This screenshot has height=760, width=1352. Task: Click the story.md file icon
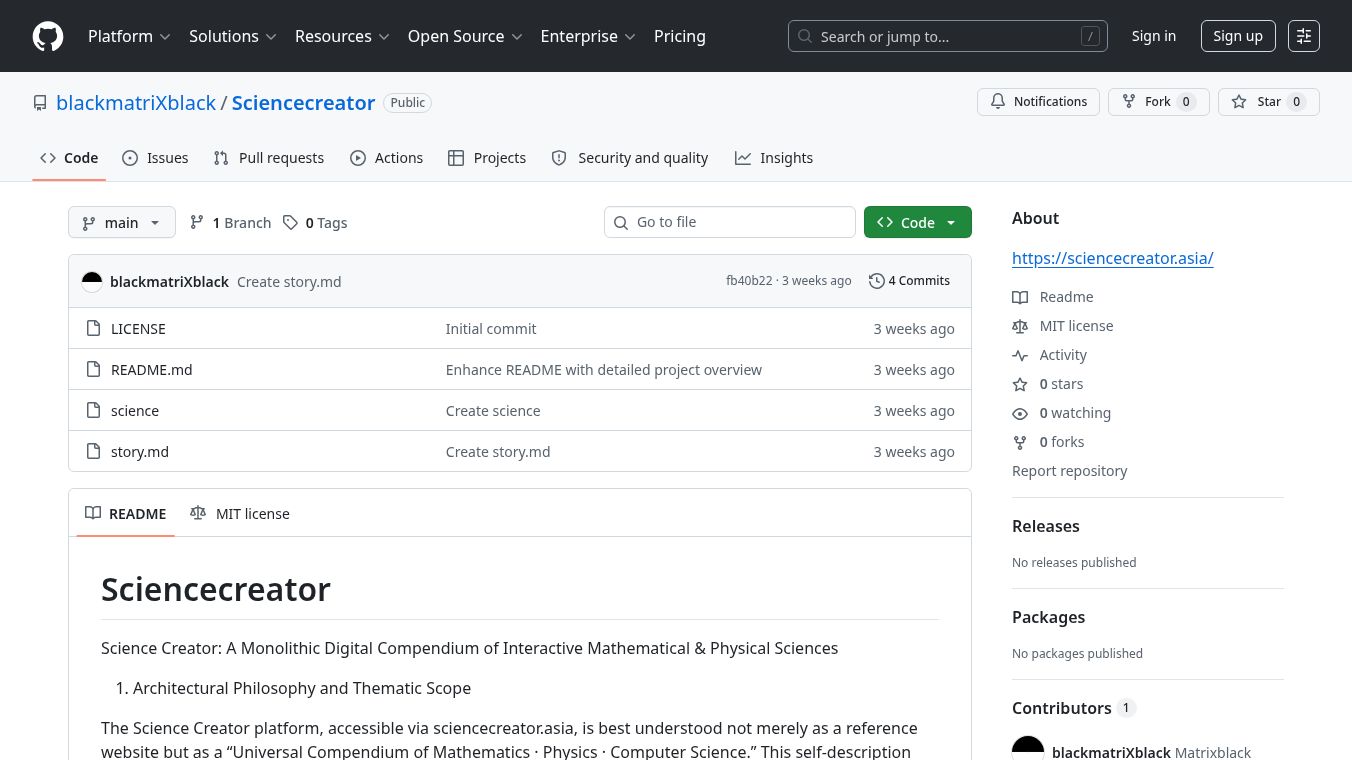point(93,452)
